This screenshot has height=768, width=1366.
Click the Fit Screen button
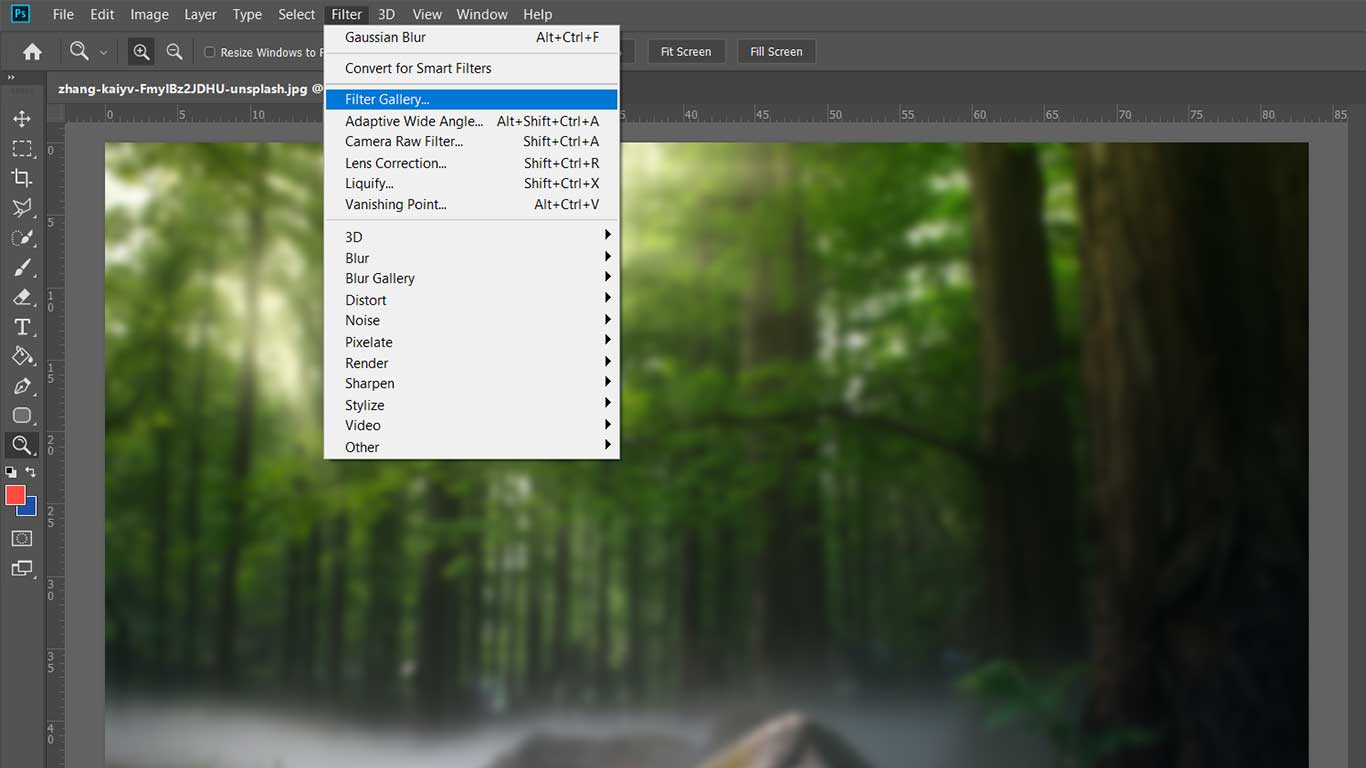click(x=686, y=52)
